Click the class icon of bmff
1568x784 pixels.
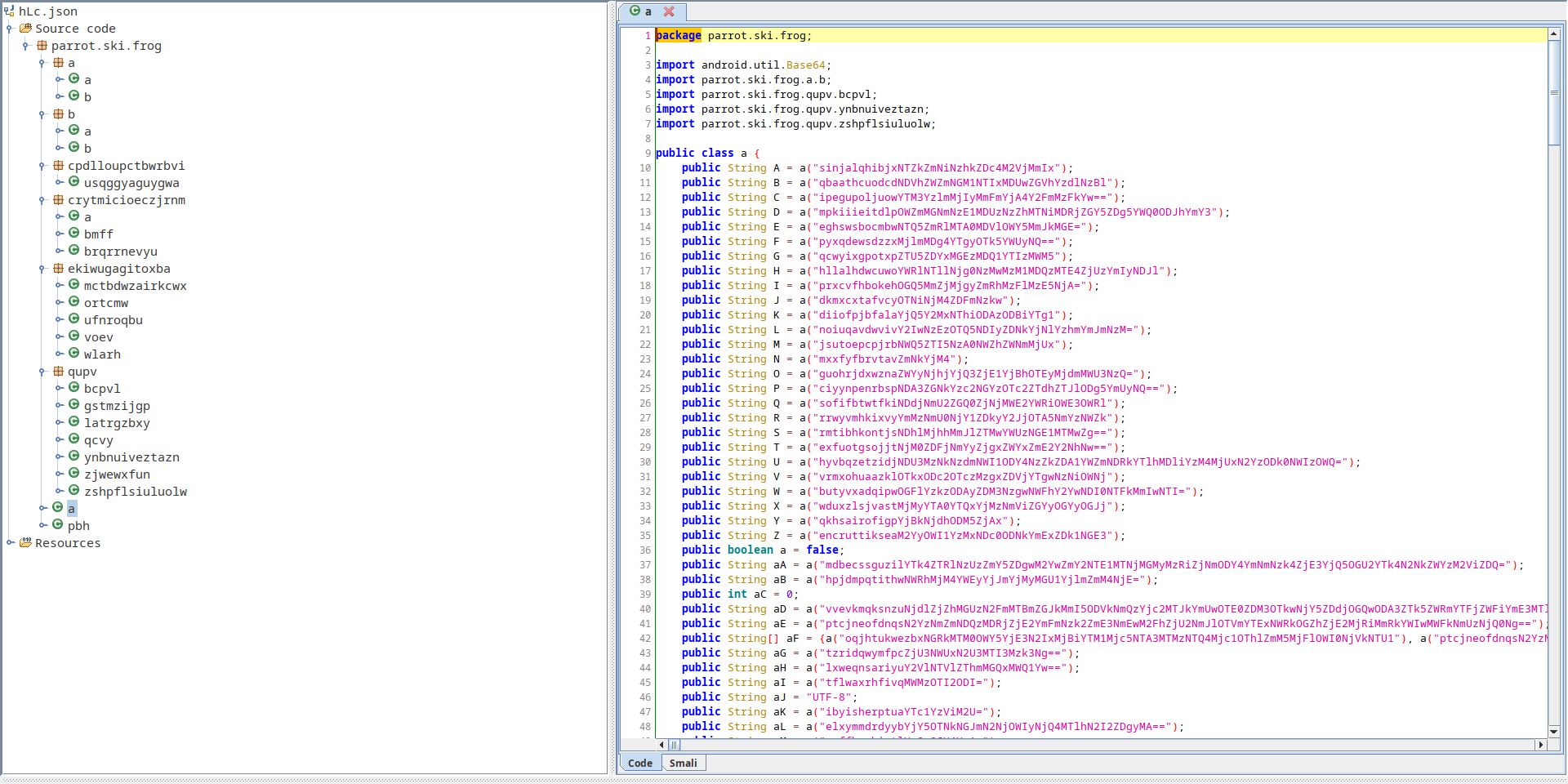click(x=74, y=234)
